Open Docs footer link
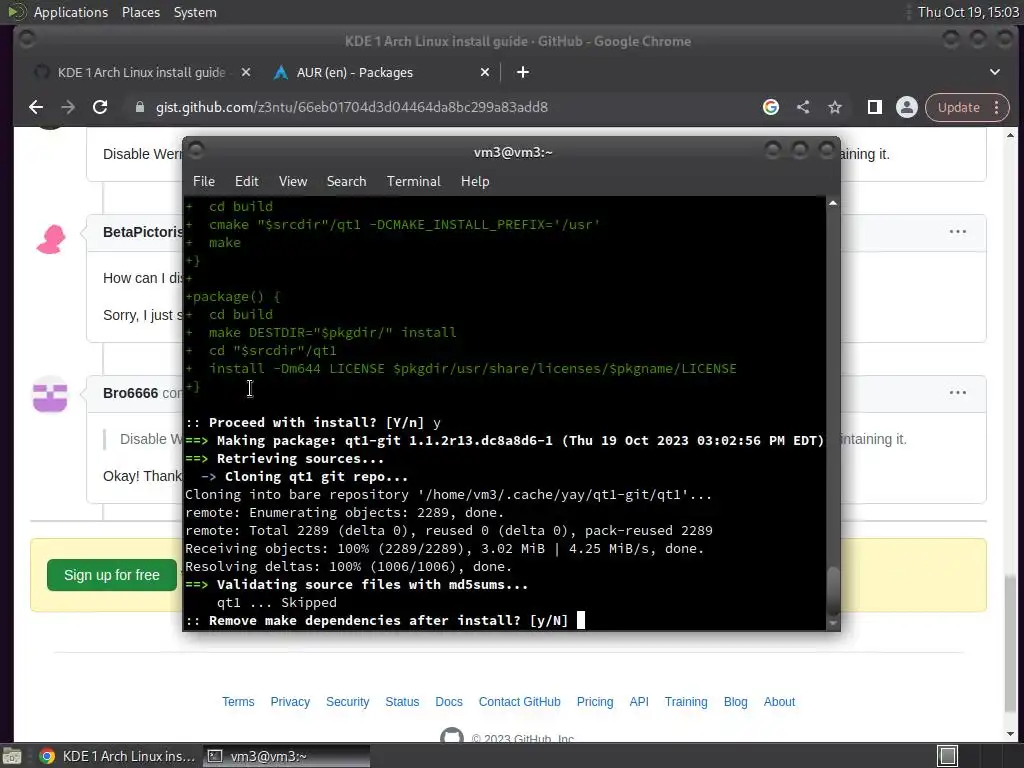This screenshot has height=768, width=1024. 449,702
